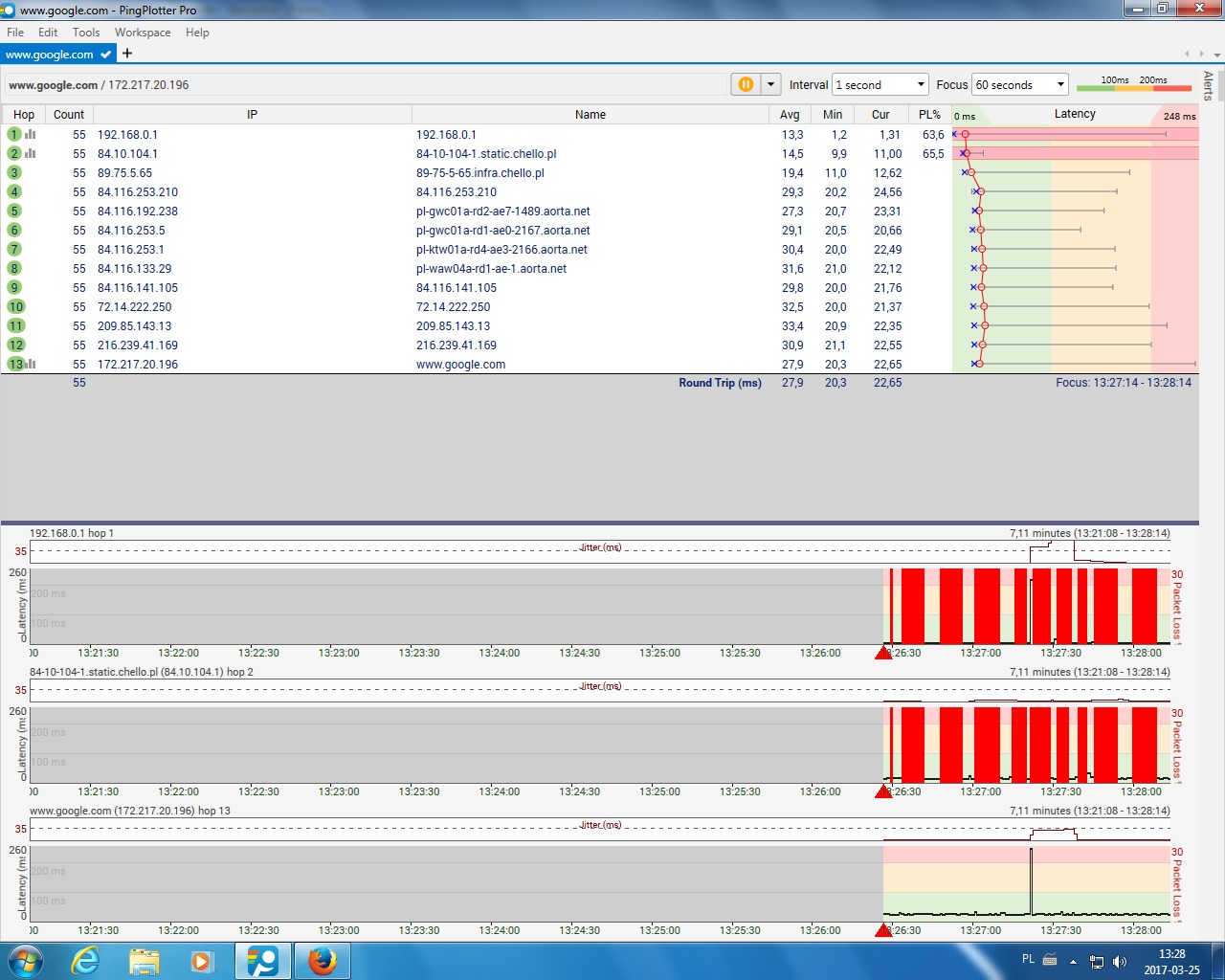Select the hop 12 green circle
The height and width of the screenshot is (980, 1225).
(x=15, y=345)
